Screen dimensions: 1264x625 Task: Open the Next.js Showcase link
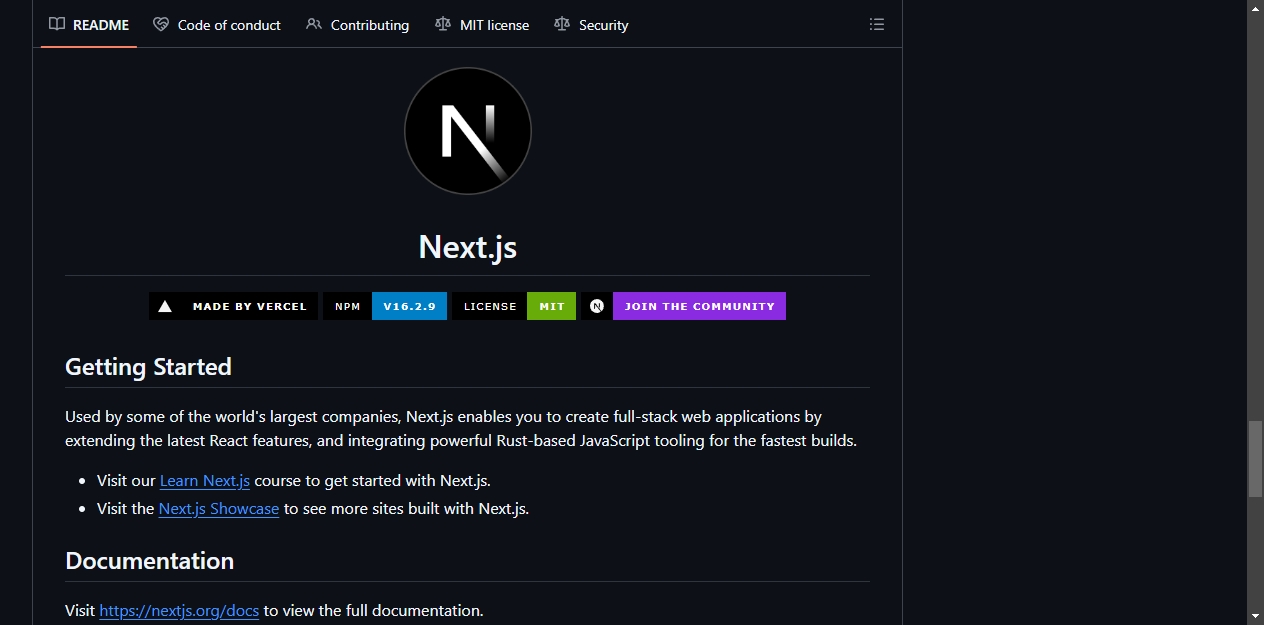point(219,509)
